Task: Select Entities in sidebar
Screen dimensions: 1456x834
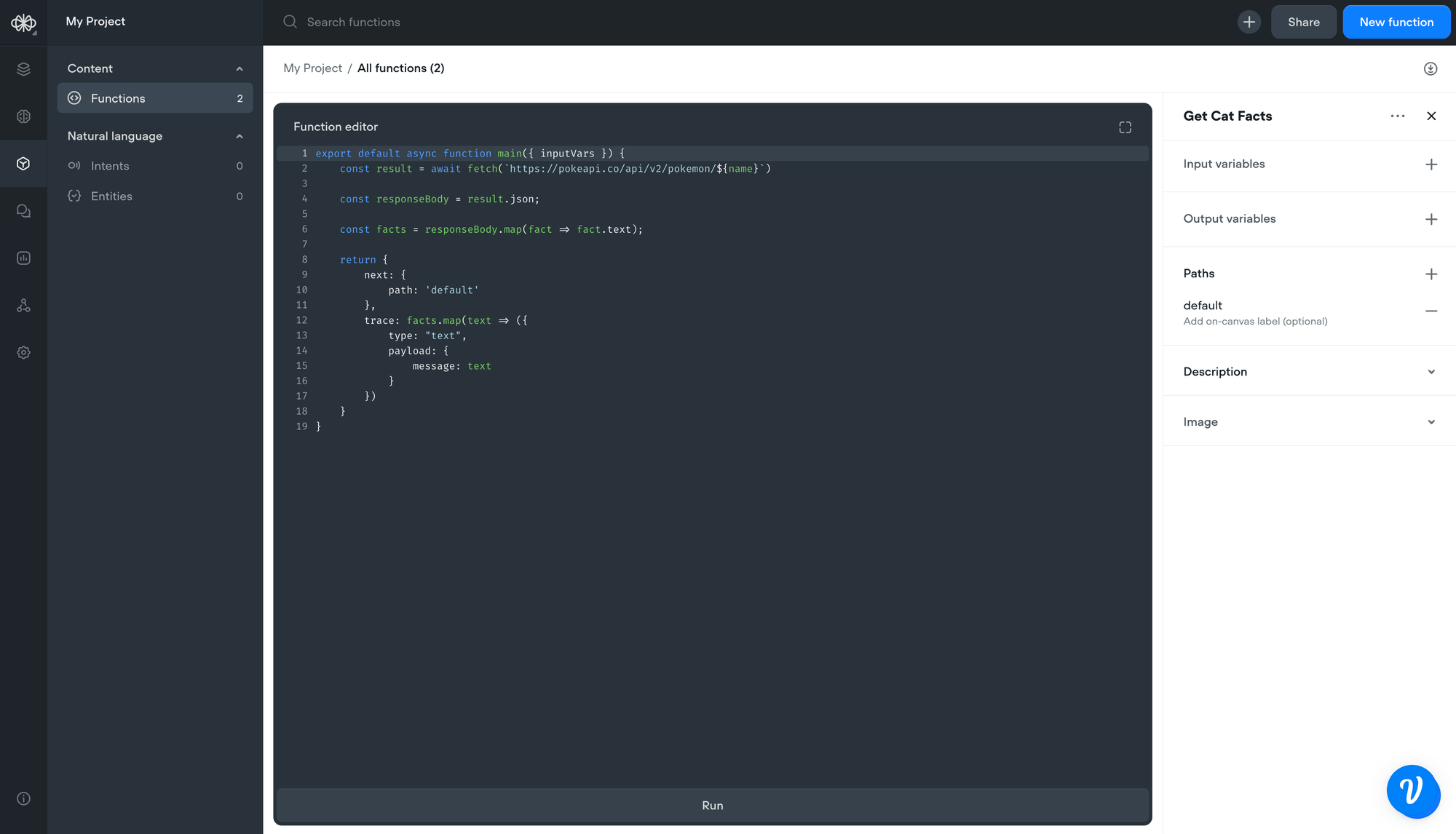Action: (111, 196)
